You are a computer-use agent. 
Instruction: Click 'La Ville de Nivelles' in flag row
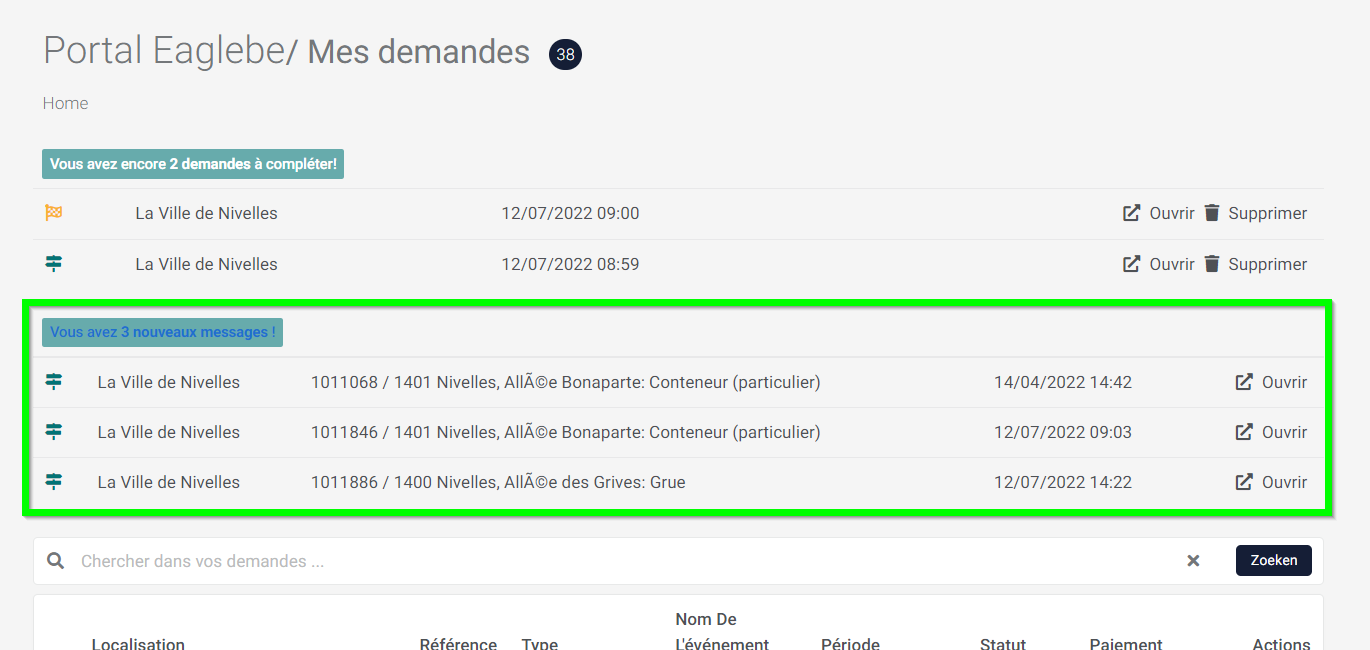click(207, 213)
